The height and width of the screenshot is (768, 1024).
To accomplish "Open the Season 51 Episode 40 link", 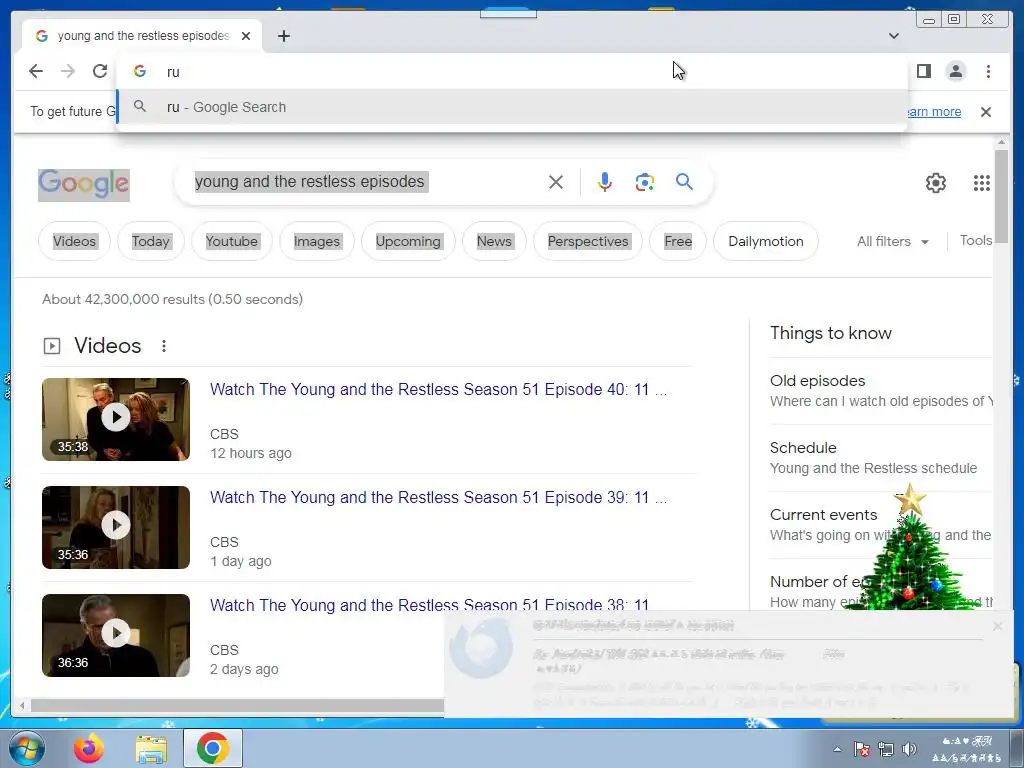I will [x=438, y=389].
